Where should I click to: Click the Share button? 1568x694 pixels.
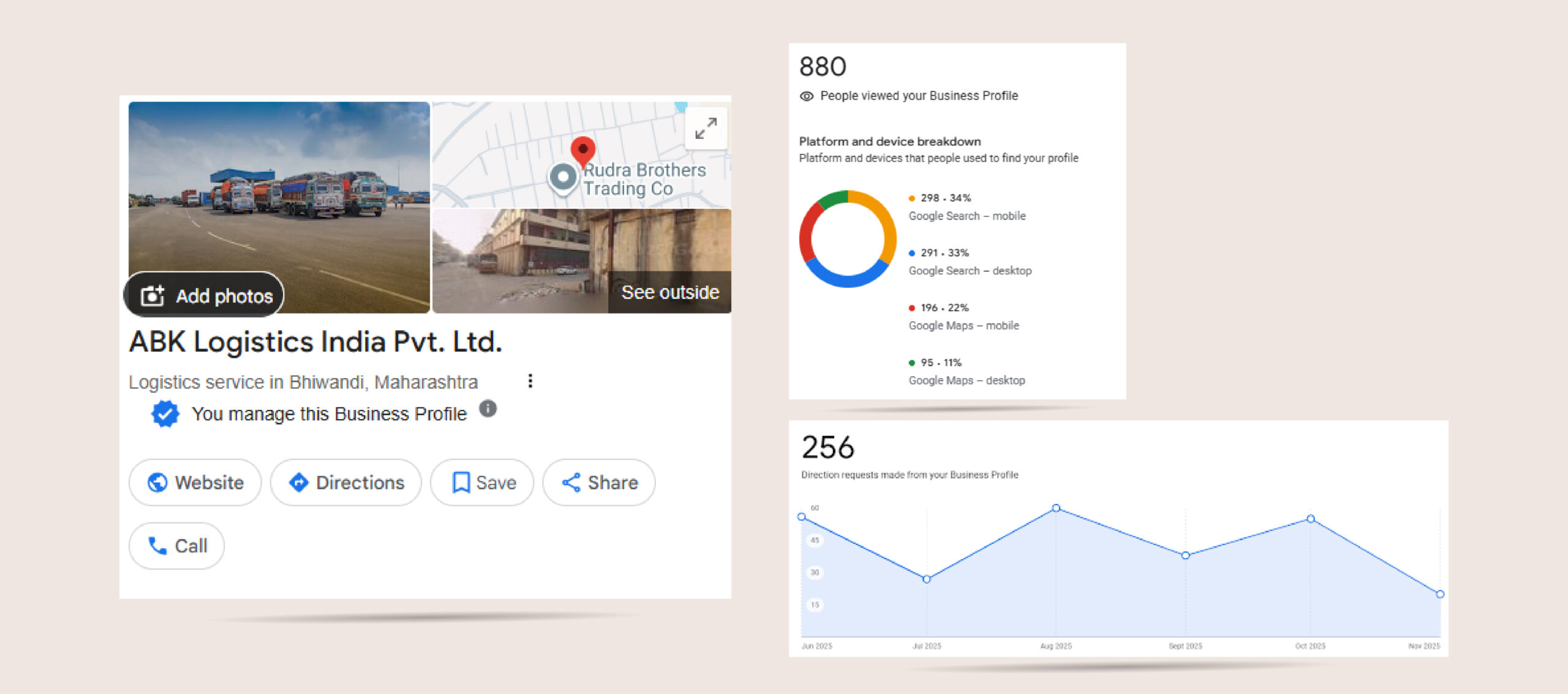[x=599, y=483]
